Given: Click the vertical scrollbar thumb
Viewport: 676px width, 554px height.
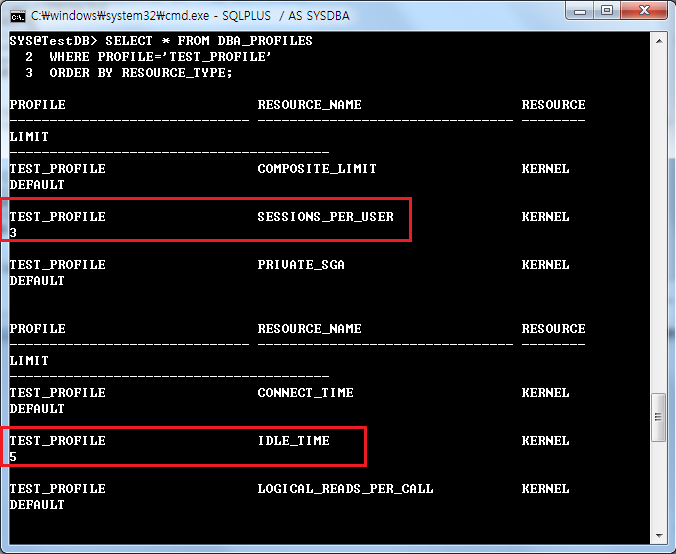Looking at the screenshot, I should click(659, 417).
